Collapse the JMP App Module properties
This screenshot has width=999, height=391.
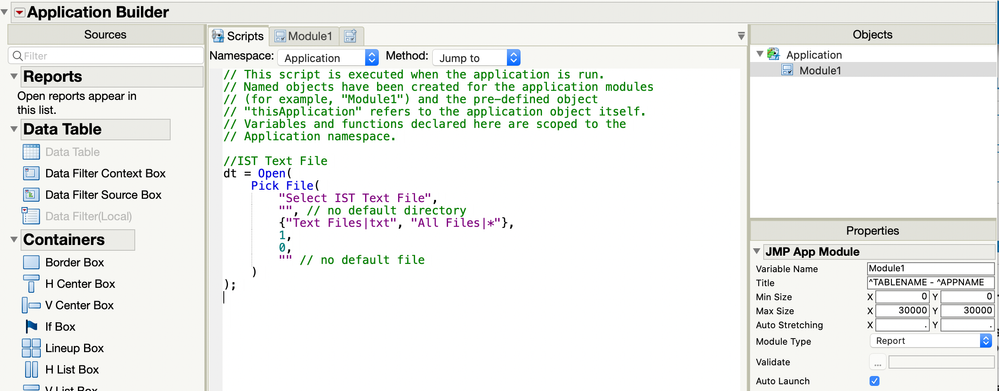pos(757,252)
